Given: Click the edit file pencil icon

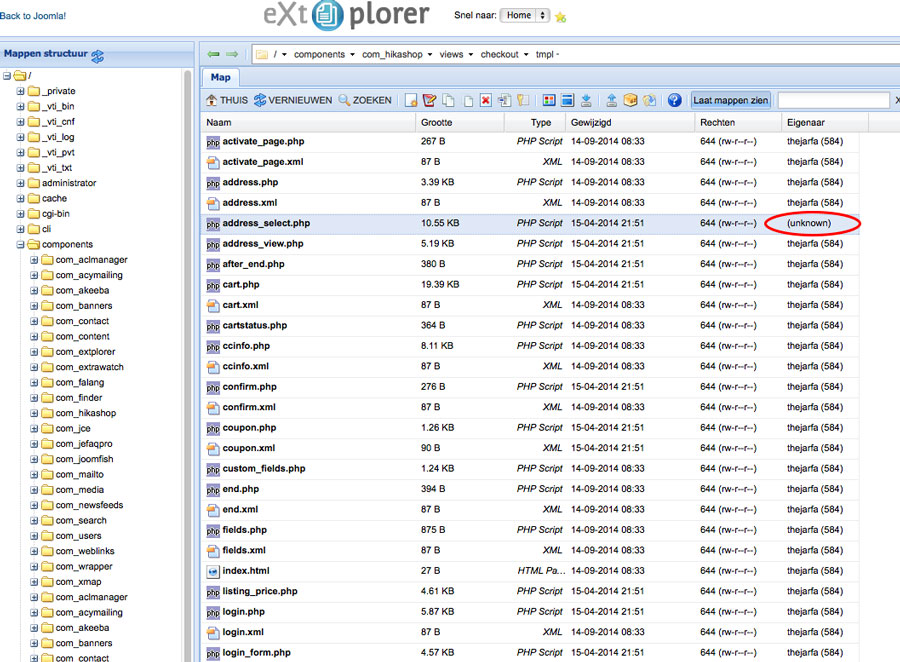Looking at the screenshot, I should click(x=429, y=100).
